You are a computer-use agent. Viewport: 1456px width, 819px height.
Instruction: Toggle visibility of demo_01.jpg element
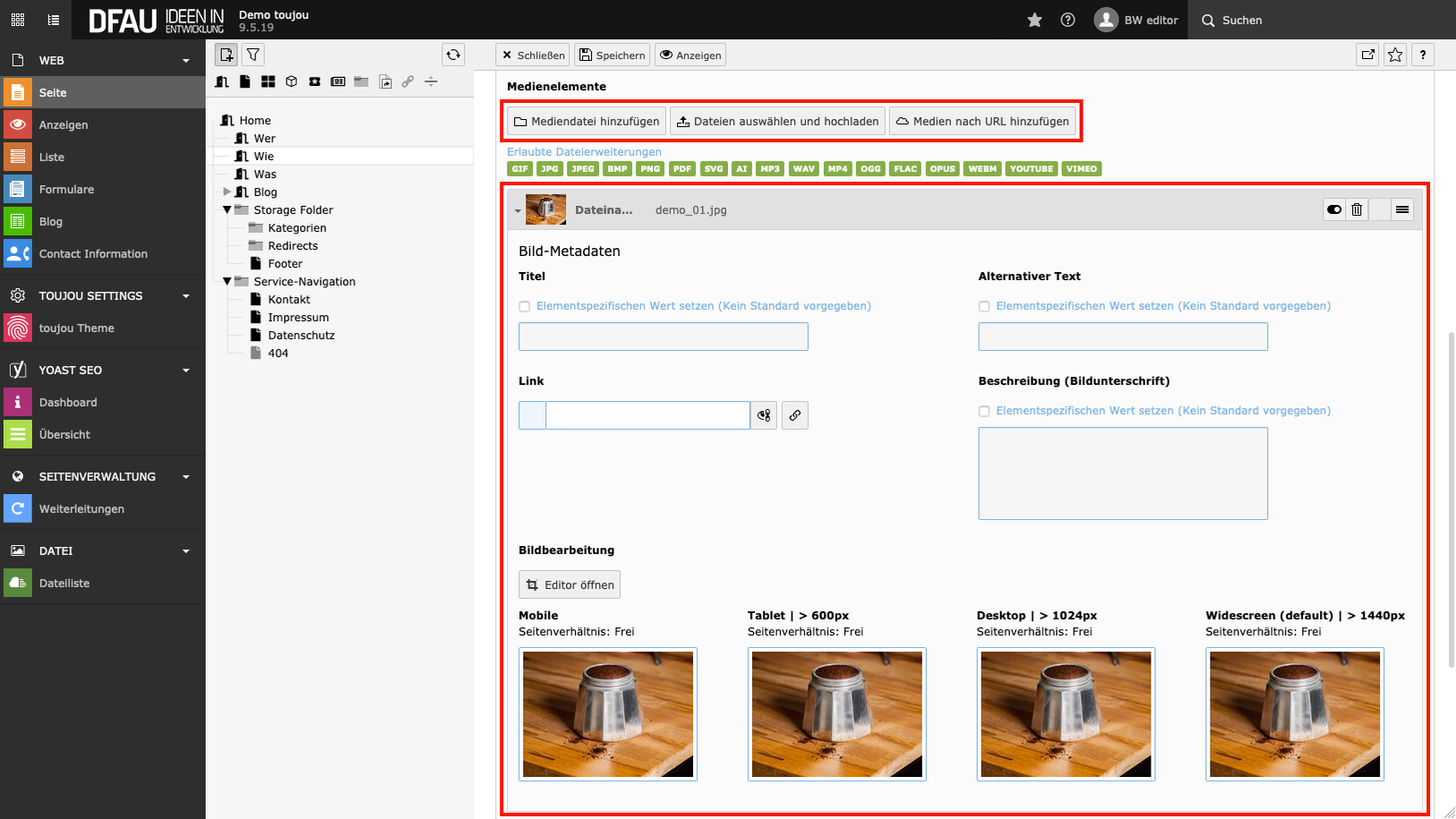pyautogui.click(x=1334, y=209)
